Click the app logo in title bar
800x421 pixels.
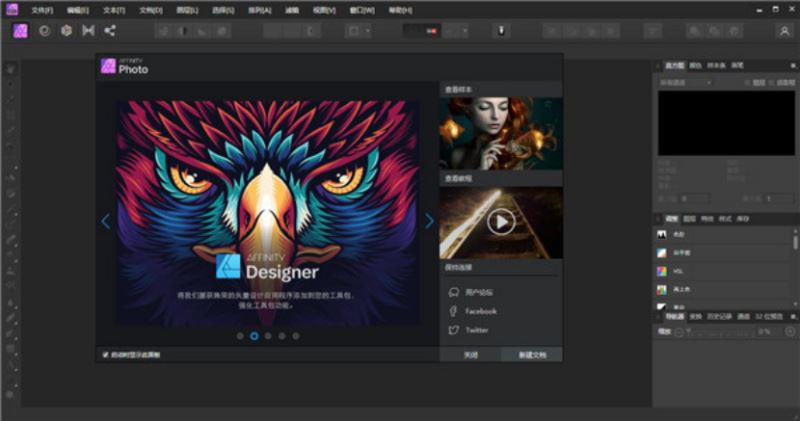point(11,9)
